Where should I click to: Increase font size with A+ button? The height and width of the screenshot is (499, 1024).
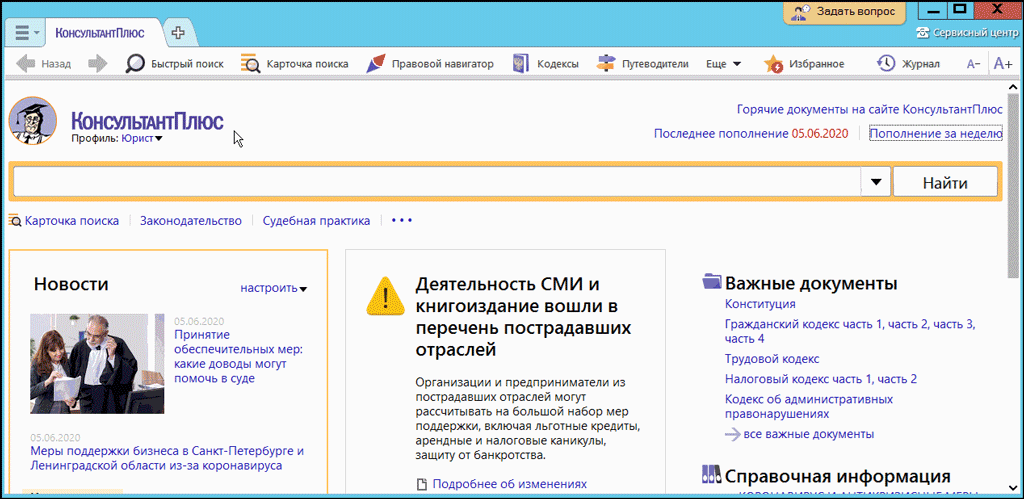pos(1003,64)
